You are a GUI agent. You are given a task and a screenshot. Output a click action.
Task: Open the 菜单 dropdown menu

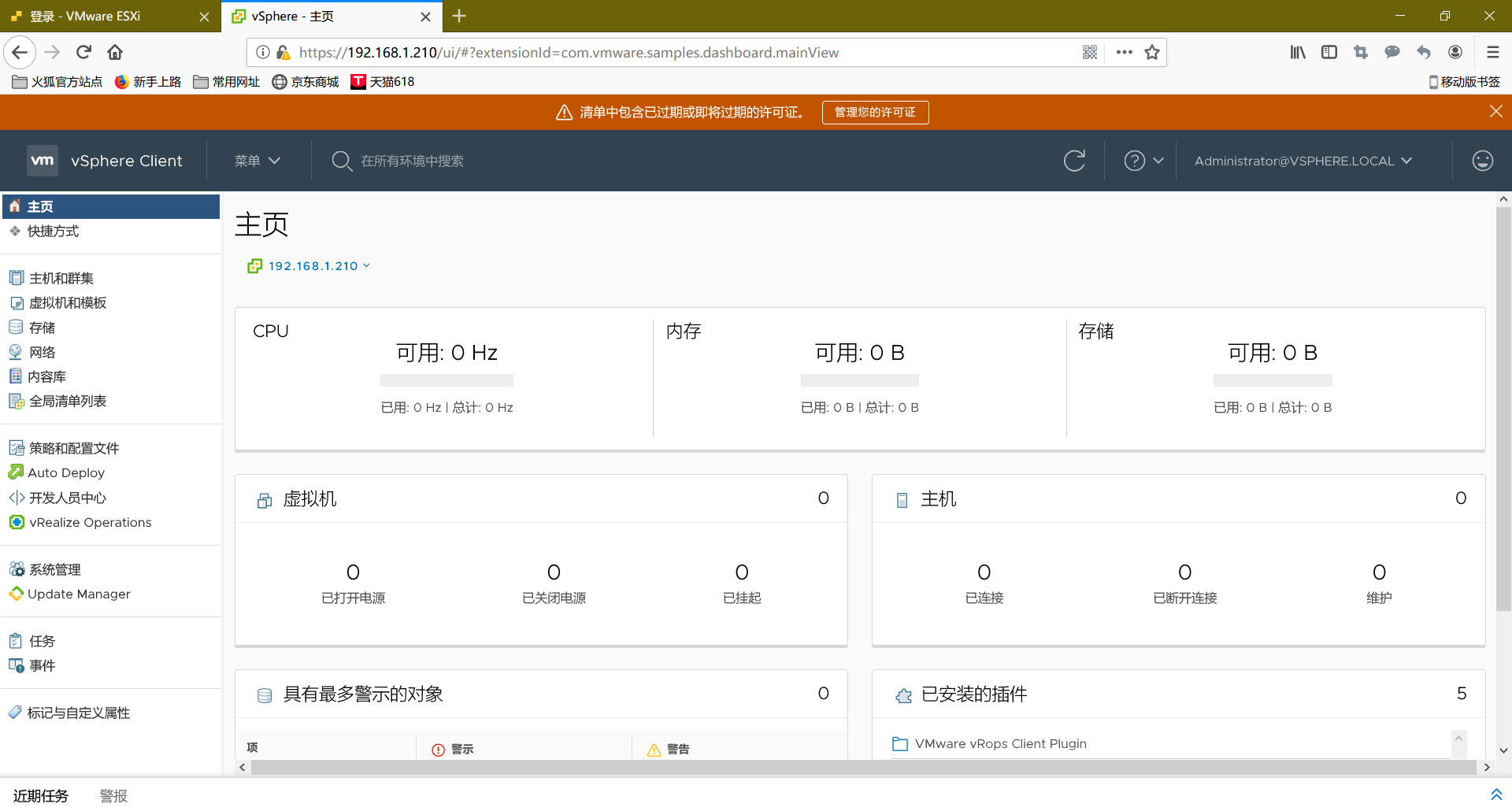(x=258, y=161)
